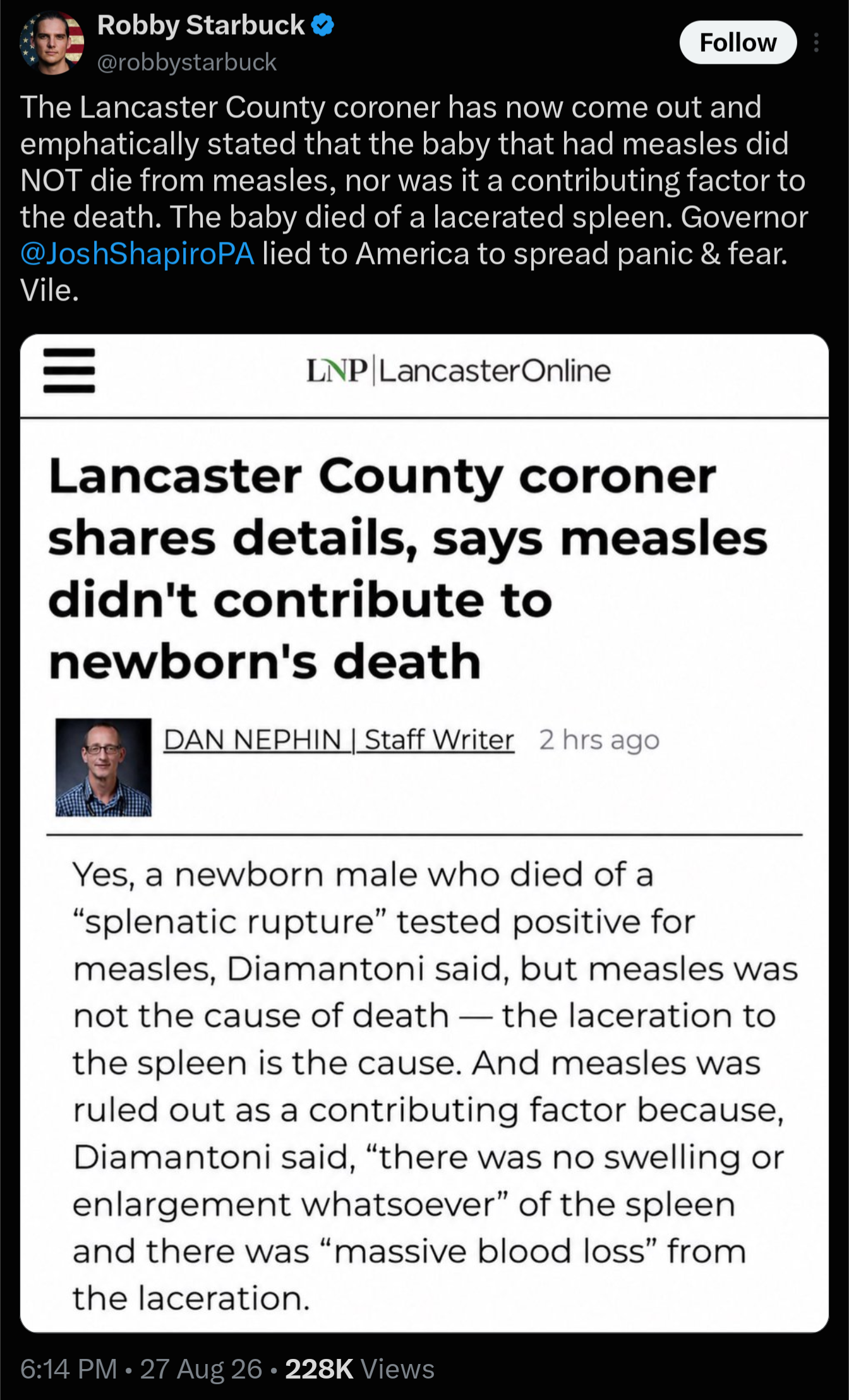The width and height of the screenshot is (849, 1400).
Task: Click the 6:14 PM timestamp
Action: point(69,1369)
